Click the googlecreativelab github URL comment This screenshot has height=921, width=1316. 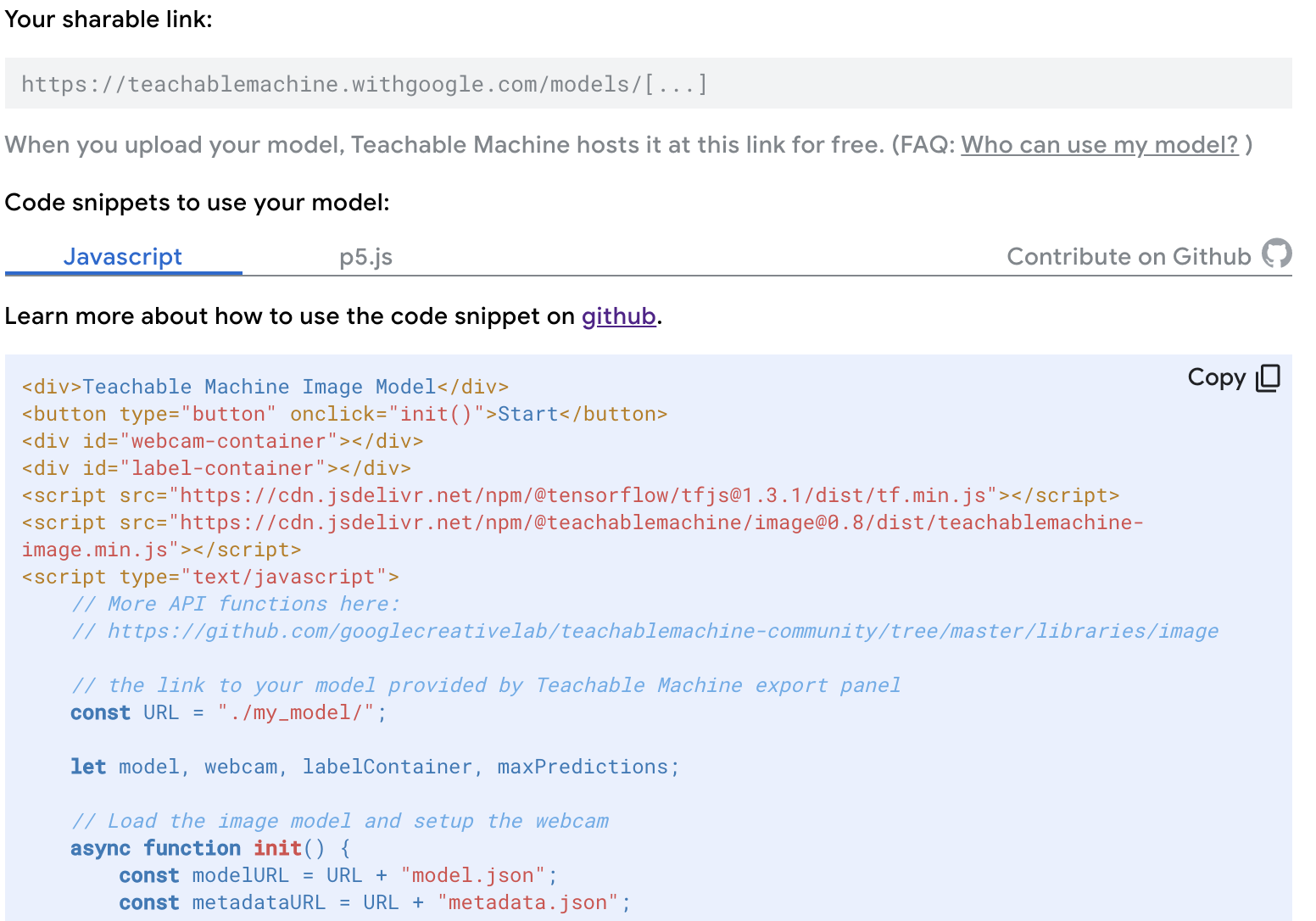pyautogui.click(x=645, y=631)
